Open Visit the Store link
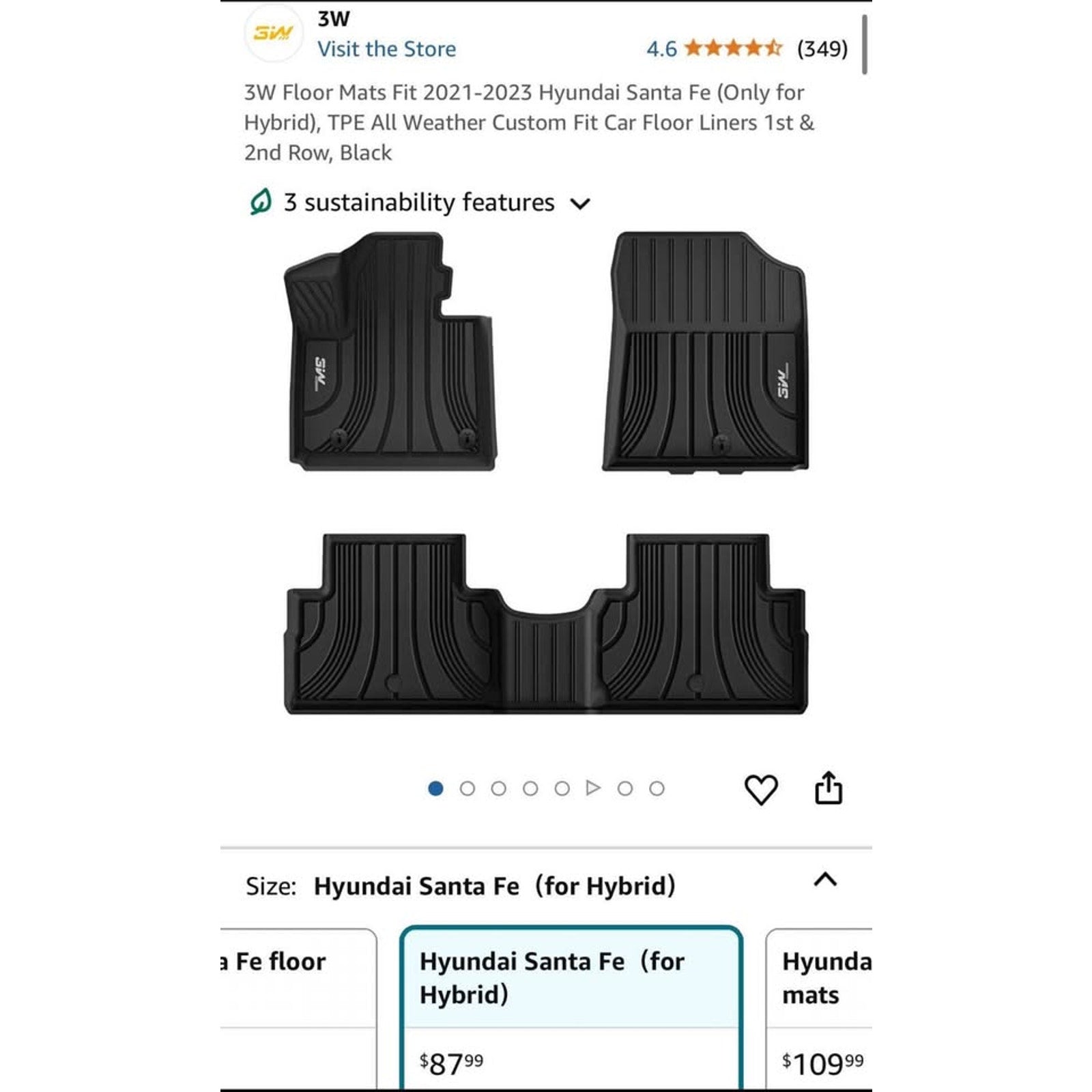Screen dimensions: 1092x1092 point(386,49)
